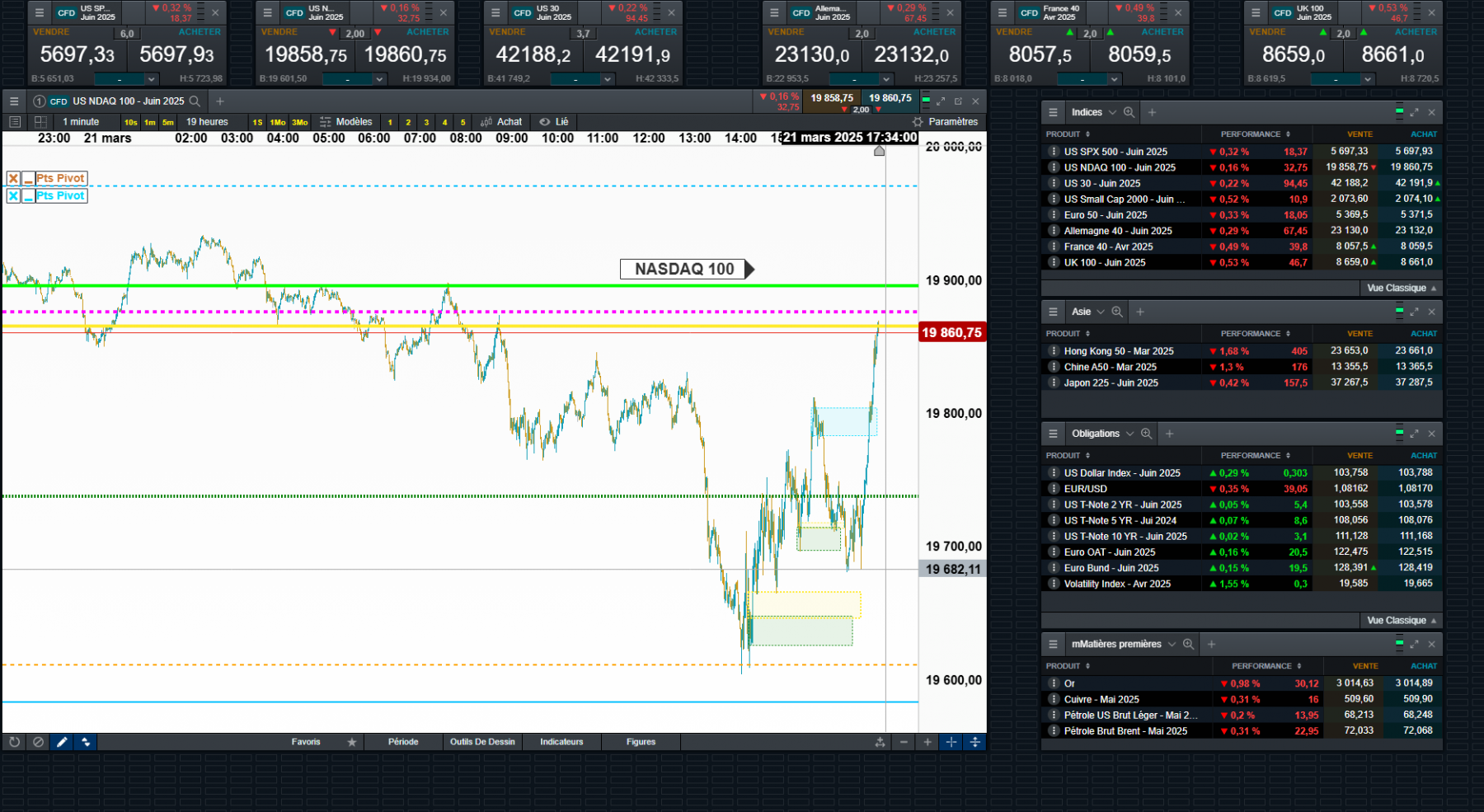This screenshot has width=1484, height=812.
Task: Search instruments in the US NDAQ 100 chart tab
Action: tap(195, 101)
